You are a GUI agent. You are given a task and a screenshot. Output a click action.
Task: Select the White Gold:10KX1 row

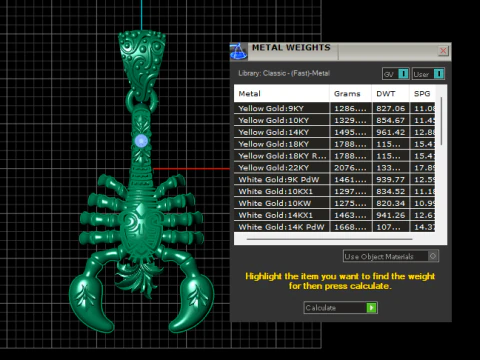tap(335, 191)
